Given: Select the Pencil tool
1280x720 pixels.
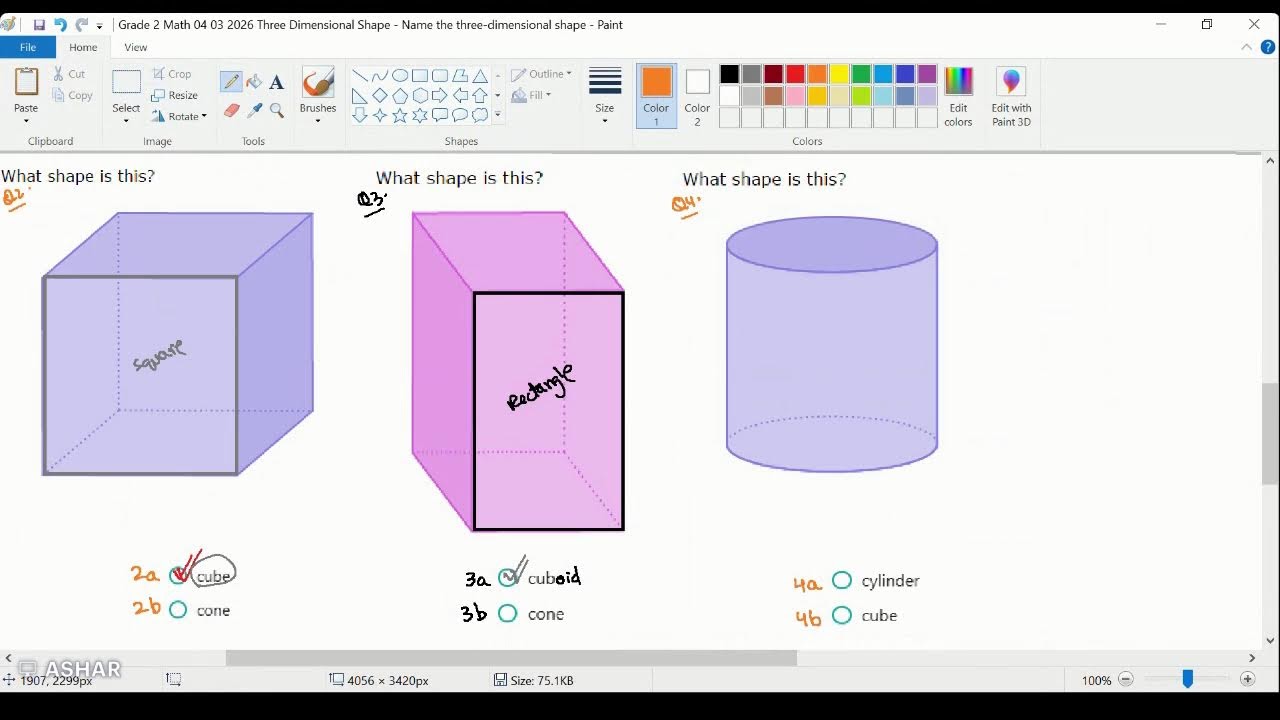Looking at the screenshot, I should point(231,82).
